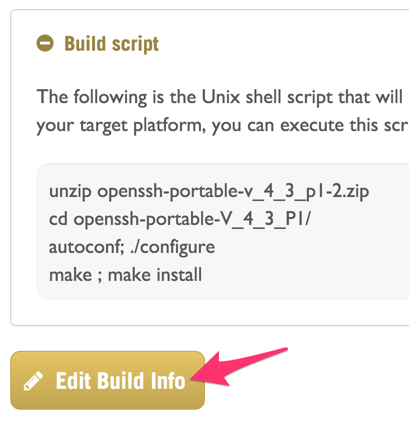Image resolution: width=409 pixels, height=427 pixels.
Task: Click the openssh-portable-v_4_3_p1-2.zip filename
Action: point(233,192)
